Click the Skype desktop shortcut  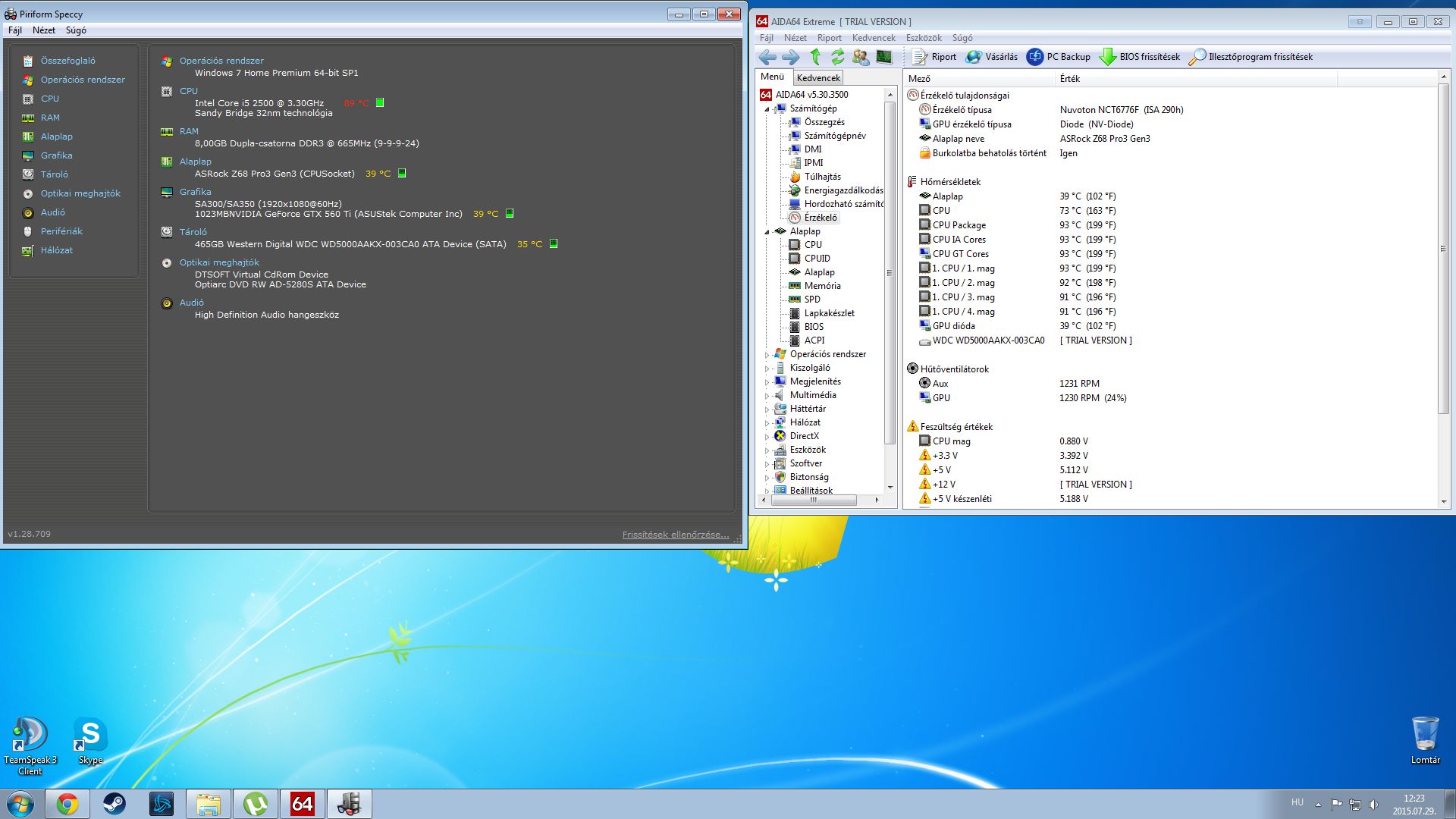tap(90, 742)
